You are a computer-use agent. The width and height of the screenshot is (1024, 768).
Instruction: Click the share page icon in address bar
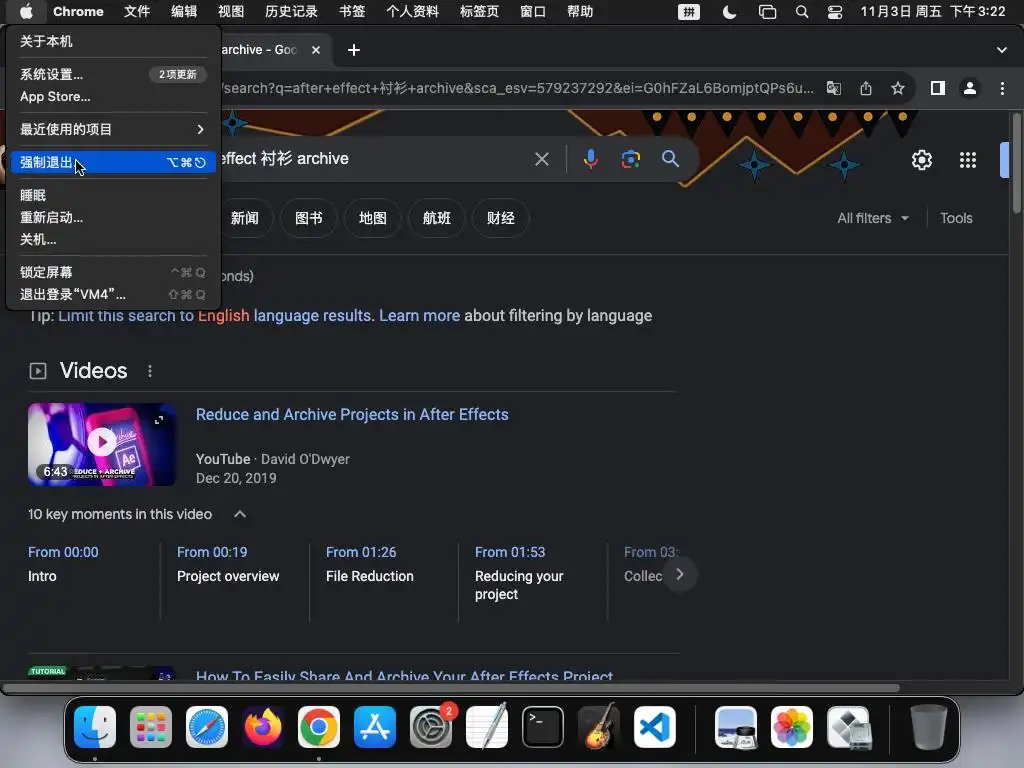click(865, 88)
